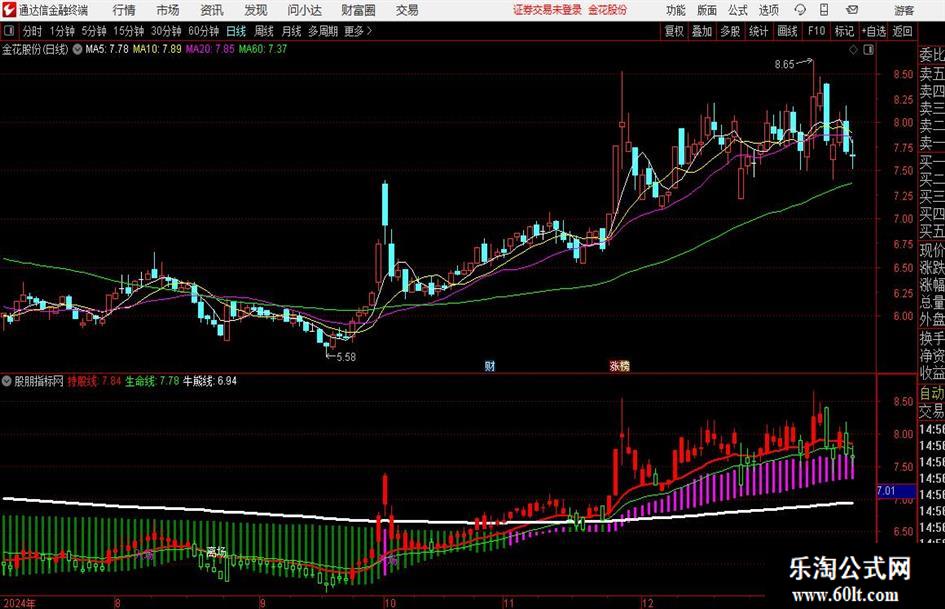Click the diamond icon above the chart
This screenshot has height=609, width=945.
[853, 50]
